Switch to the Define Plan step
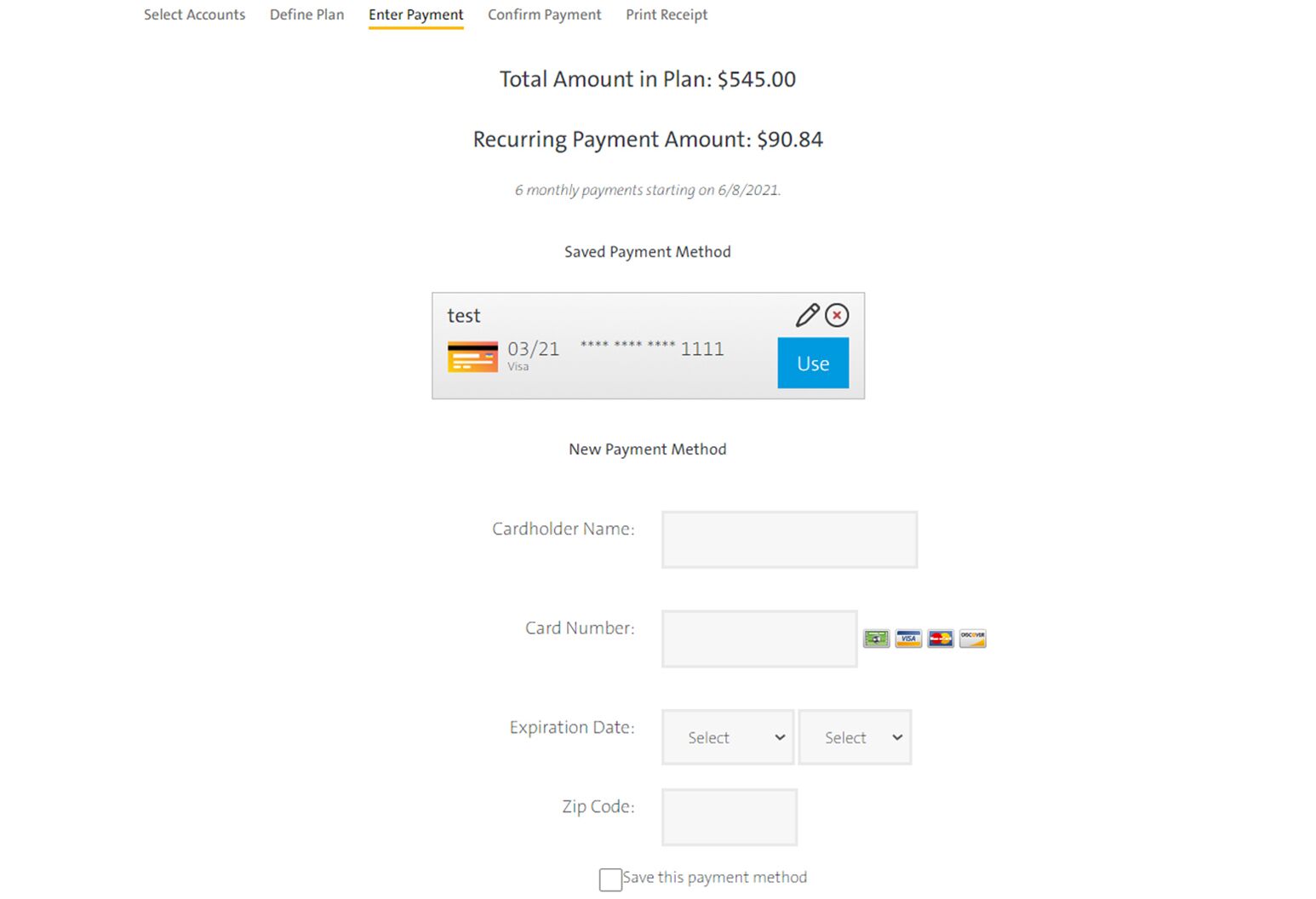Viewport: 1316px width, 899px height. point(306,14)
